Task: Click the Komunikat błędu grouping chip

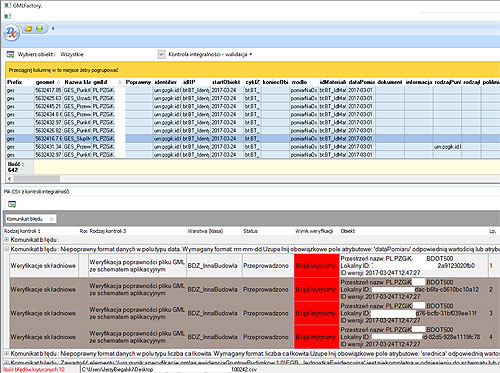Action: tap(30, 219)
